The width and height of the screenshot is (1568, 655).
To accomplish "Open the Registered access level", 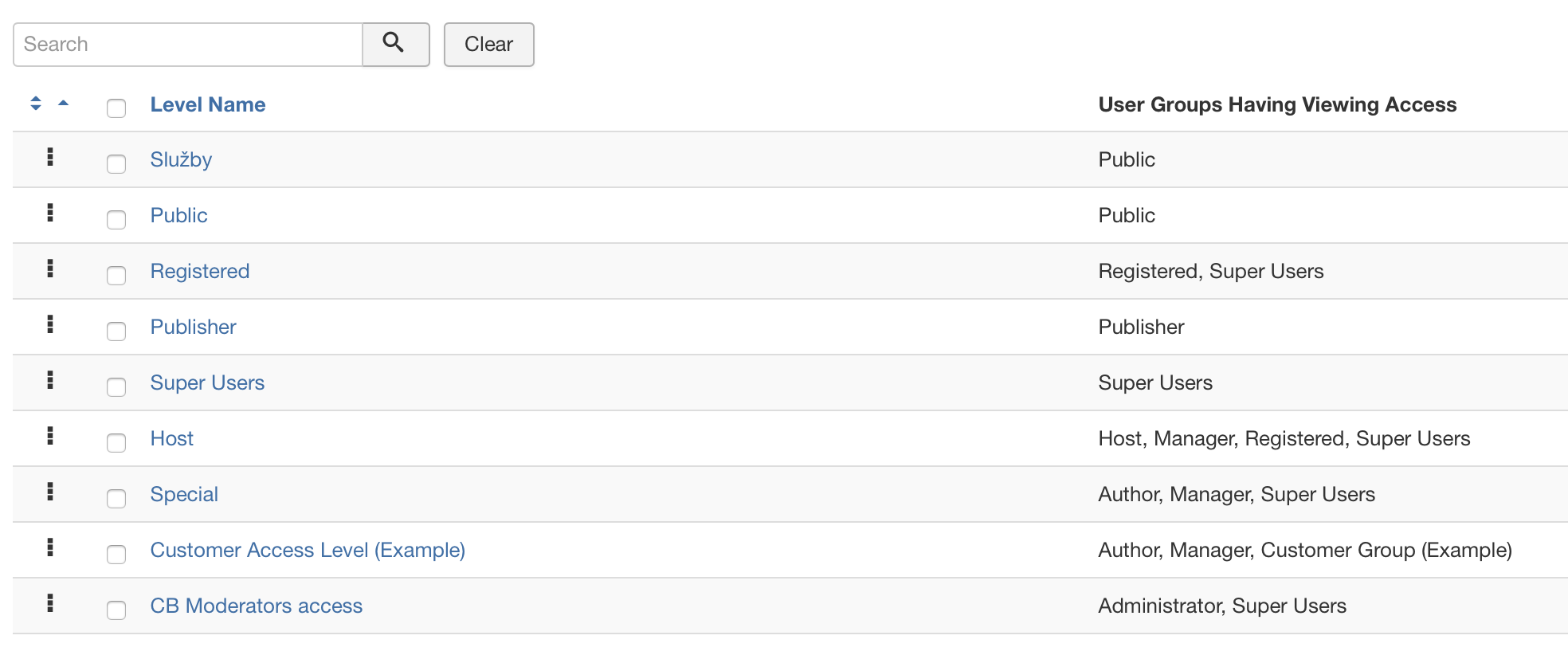I will pyautogui.click(x=200, y=271).
